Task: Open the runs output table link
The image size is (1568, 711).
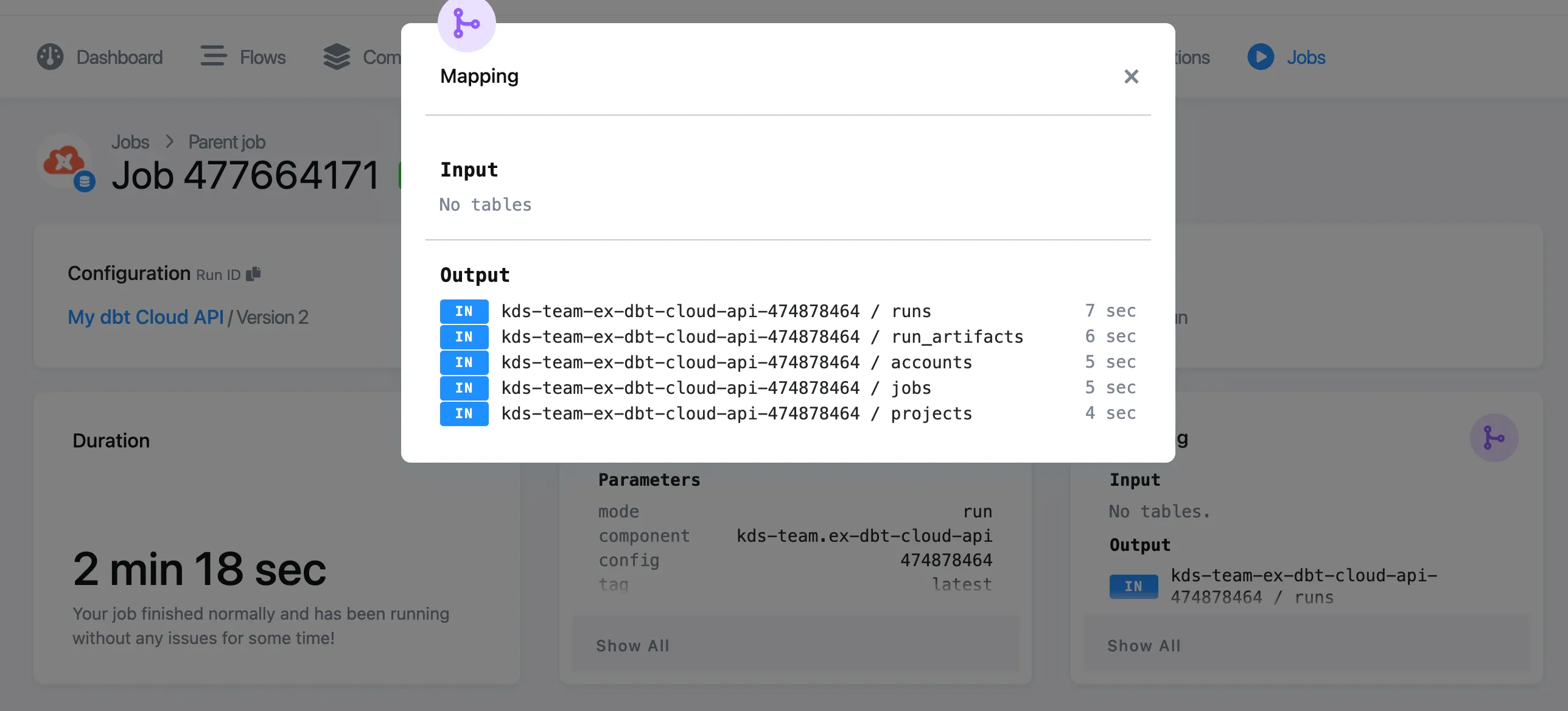Action: pos(716,311)
